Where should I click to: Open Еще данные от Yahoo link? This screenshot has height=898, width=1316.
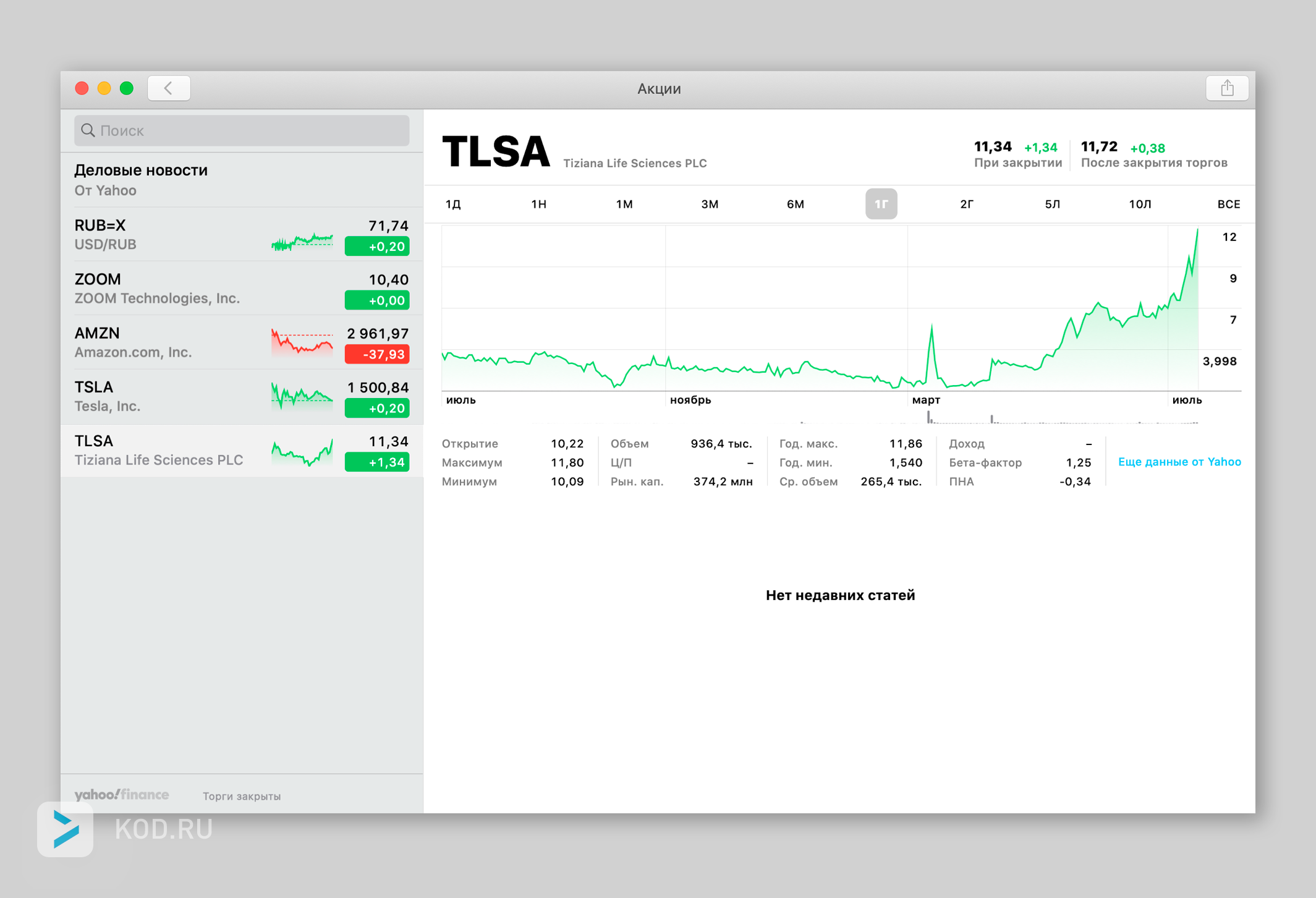(1179, 462)
